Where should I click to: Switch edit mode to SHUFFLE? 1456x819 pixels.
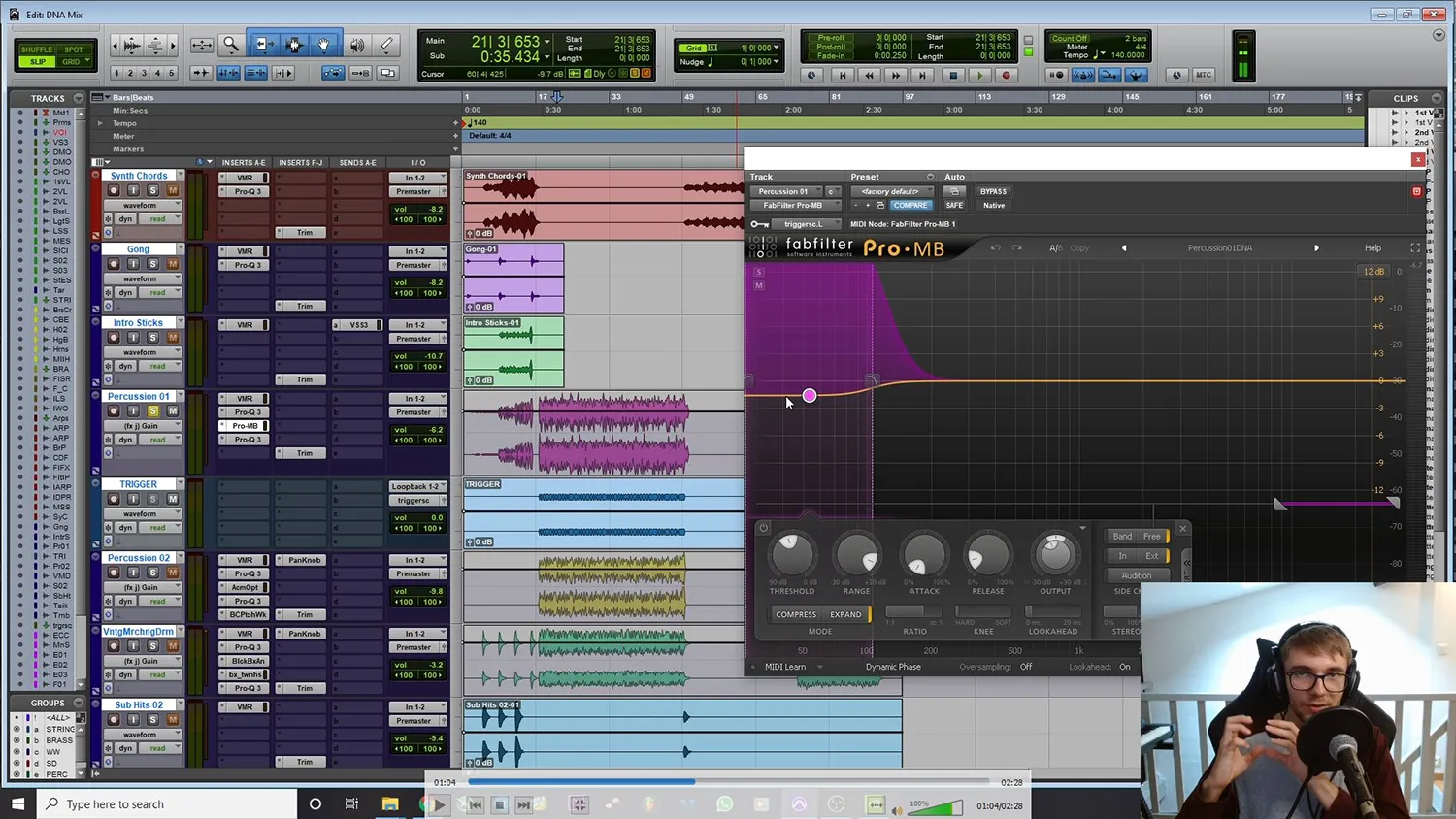pyautogui.click(x=36, y=47)
